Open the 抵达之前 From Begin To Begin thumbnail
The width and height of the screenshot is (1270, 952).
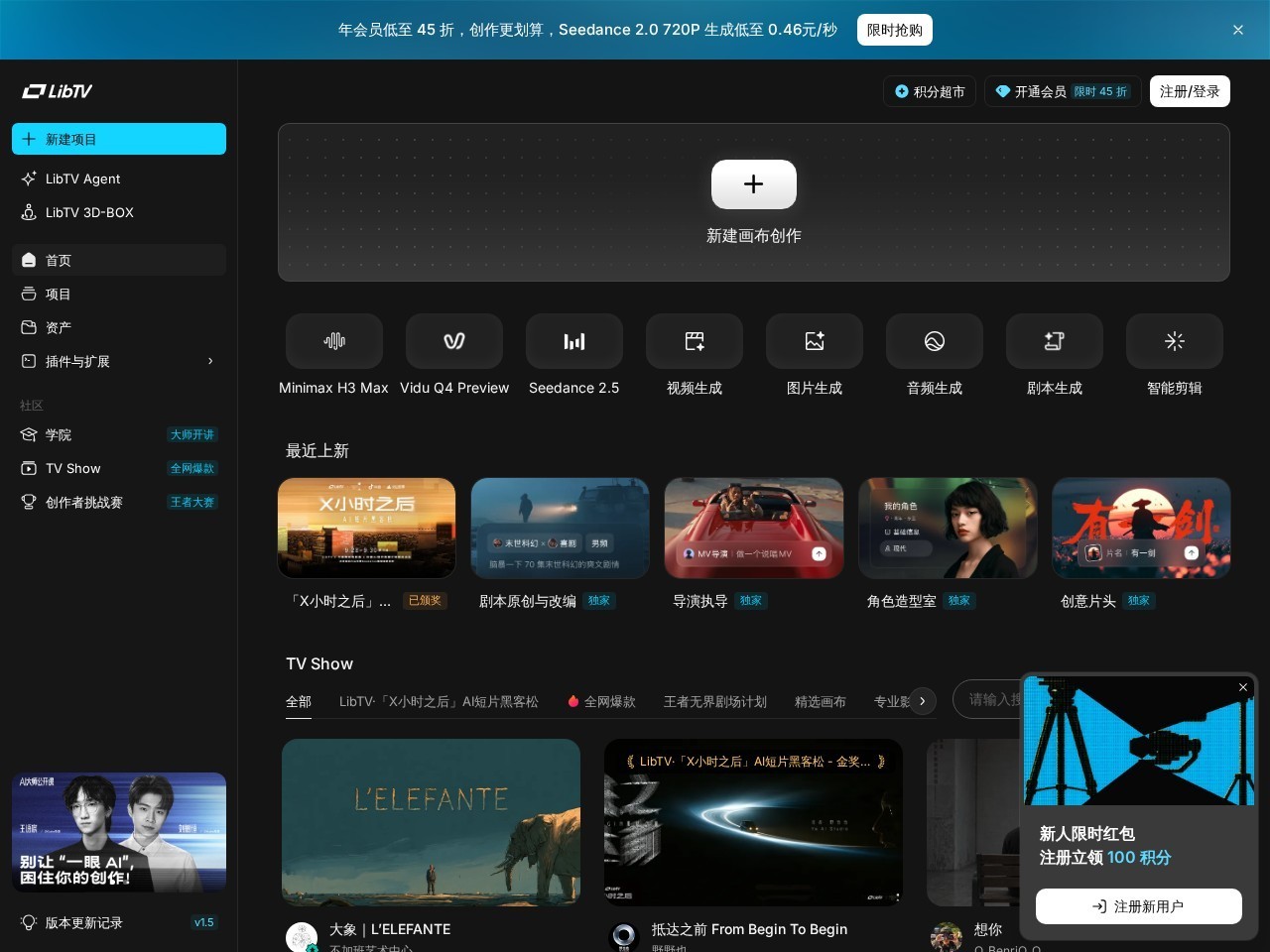[754, 822]
